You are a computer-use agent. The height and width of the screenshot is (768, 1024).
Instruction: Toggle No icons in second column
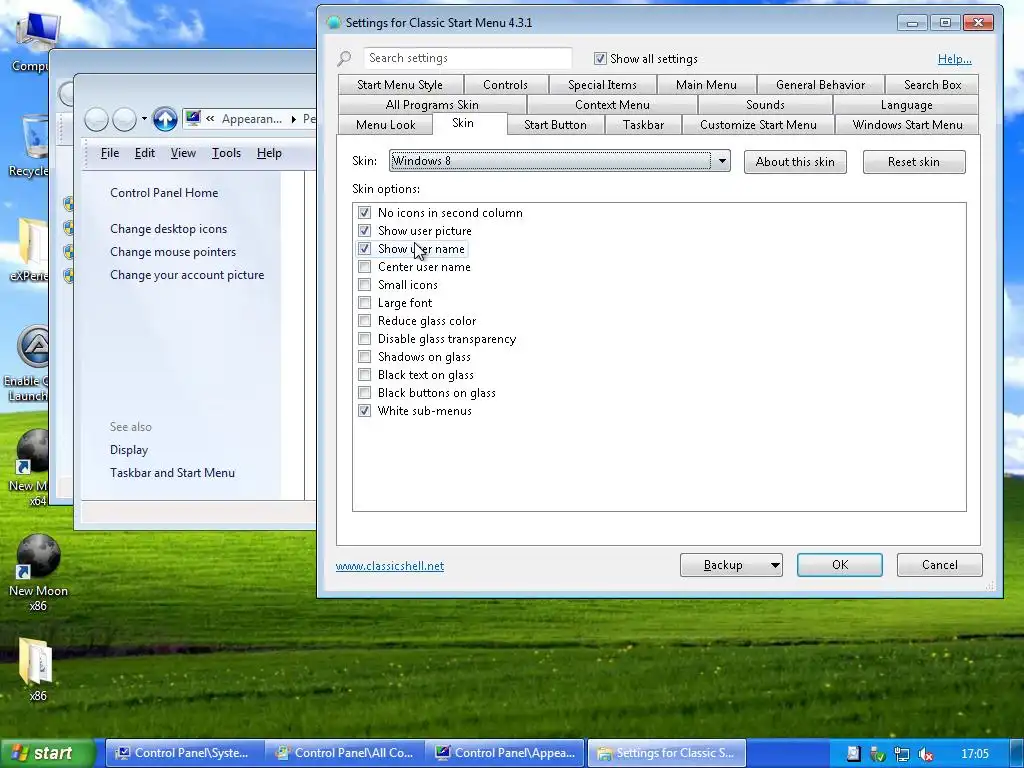[x=364, y=213]
